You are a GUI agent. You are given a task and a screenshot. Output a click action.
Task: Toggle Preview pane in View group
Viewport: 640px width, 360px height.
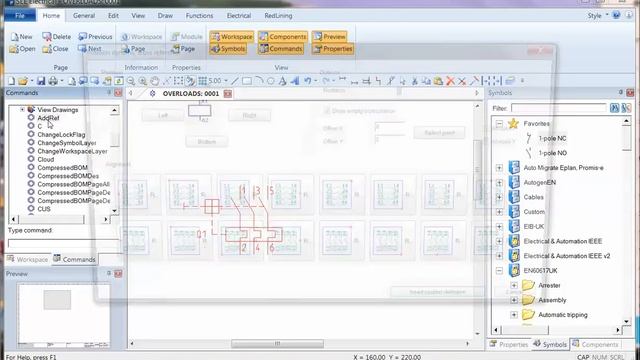pyautogui.click(x=329, y=36)
